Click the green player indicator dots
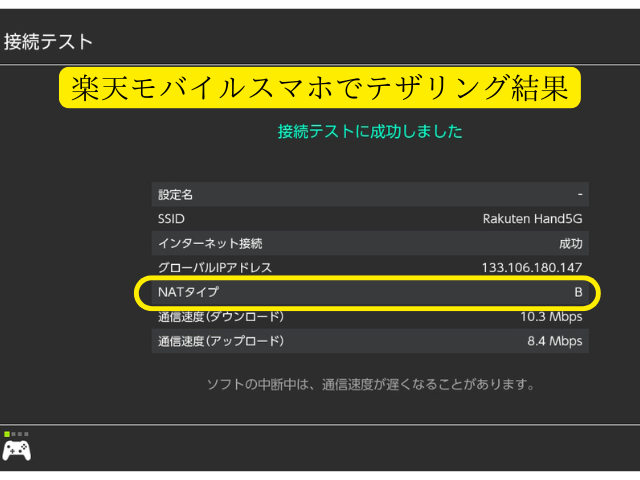Image resolution: width=640 pixels, height=480 pixels. coord(16,434)
